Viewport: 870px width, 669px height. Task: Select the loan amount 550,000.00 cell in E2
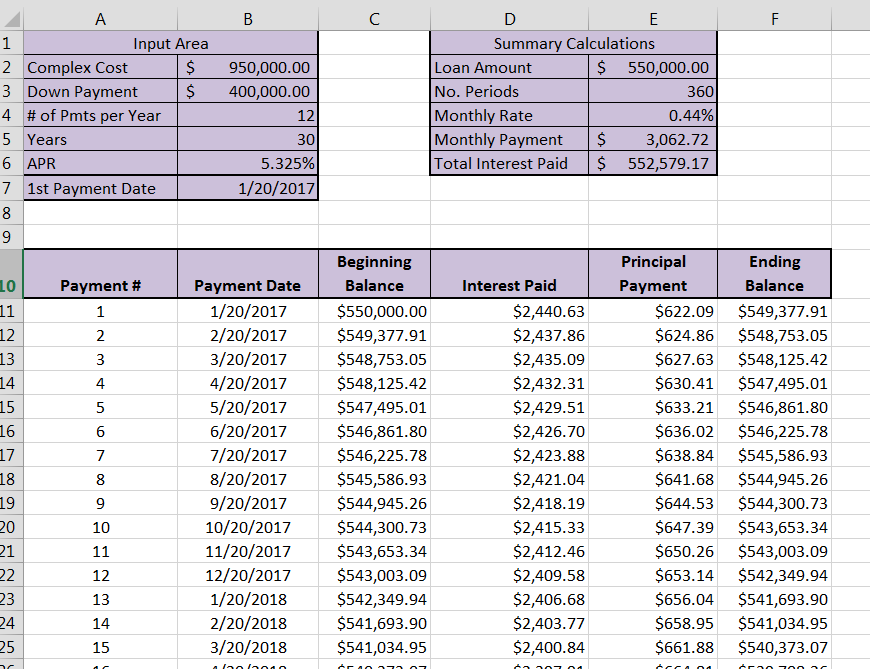tap(653, 67)
